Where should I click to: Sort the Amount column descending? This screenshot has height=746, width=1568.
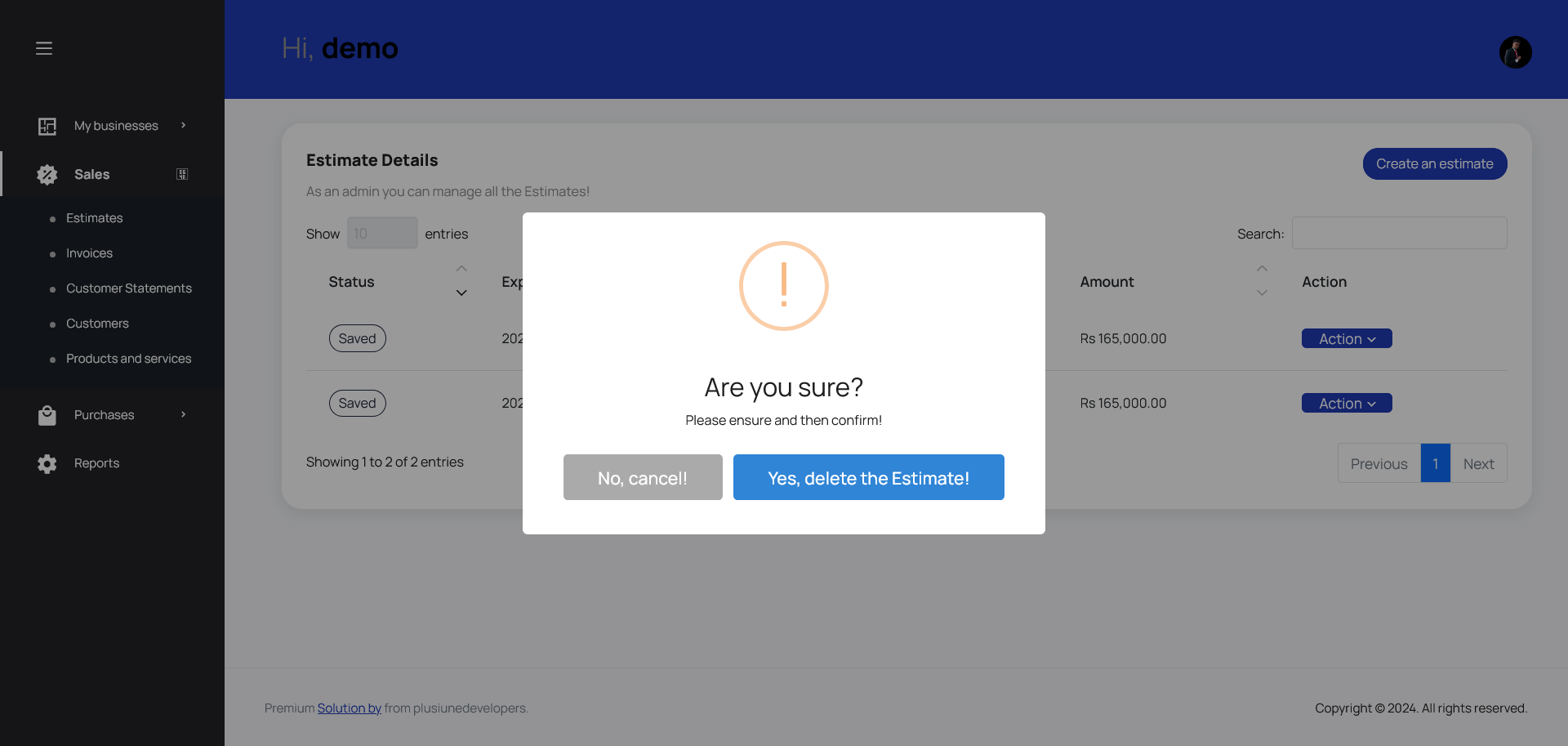[1262, 292]
